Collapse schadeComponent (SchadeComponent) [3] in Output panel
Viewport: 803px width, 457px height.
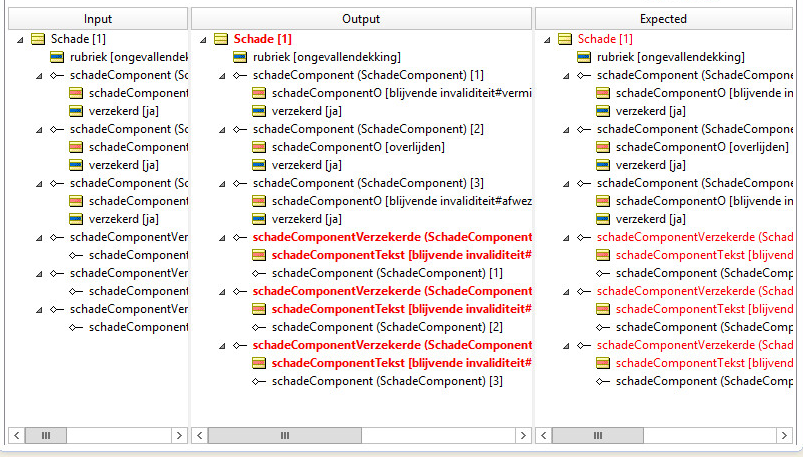click(224, 183)
